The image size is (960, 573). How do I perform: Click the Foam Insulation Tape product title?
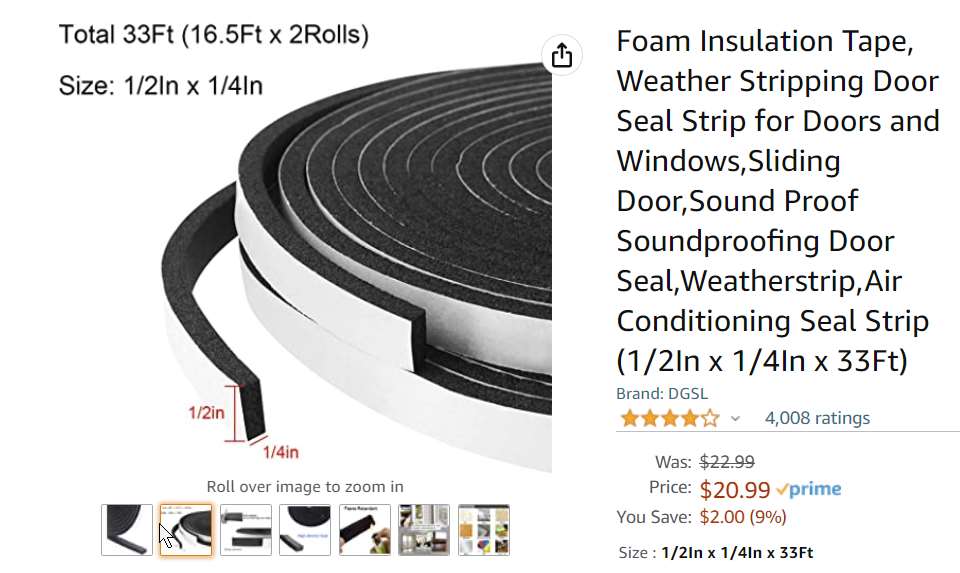777,200
